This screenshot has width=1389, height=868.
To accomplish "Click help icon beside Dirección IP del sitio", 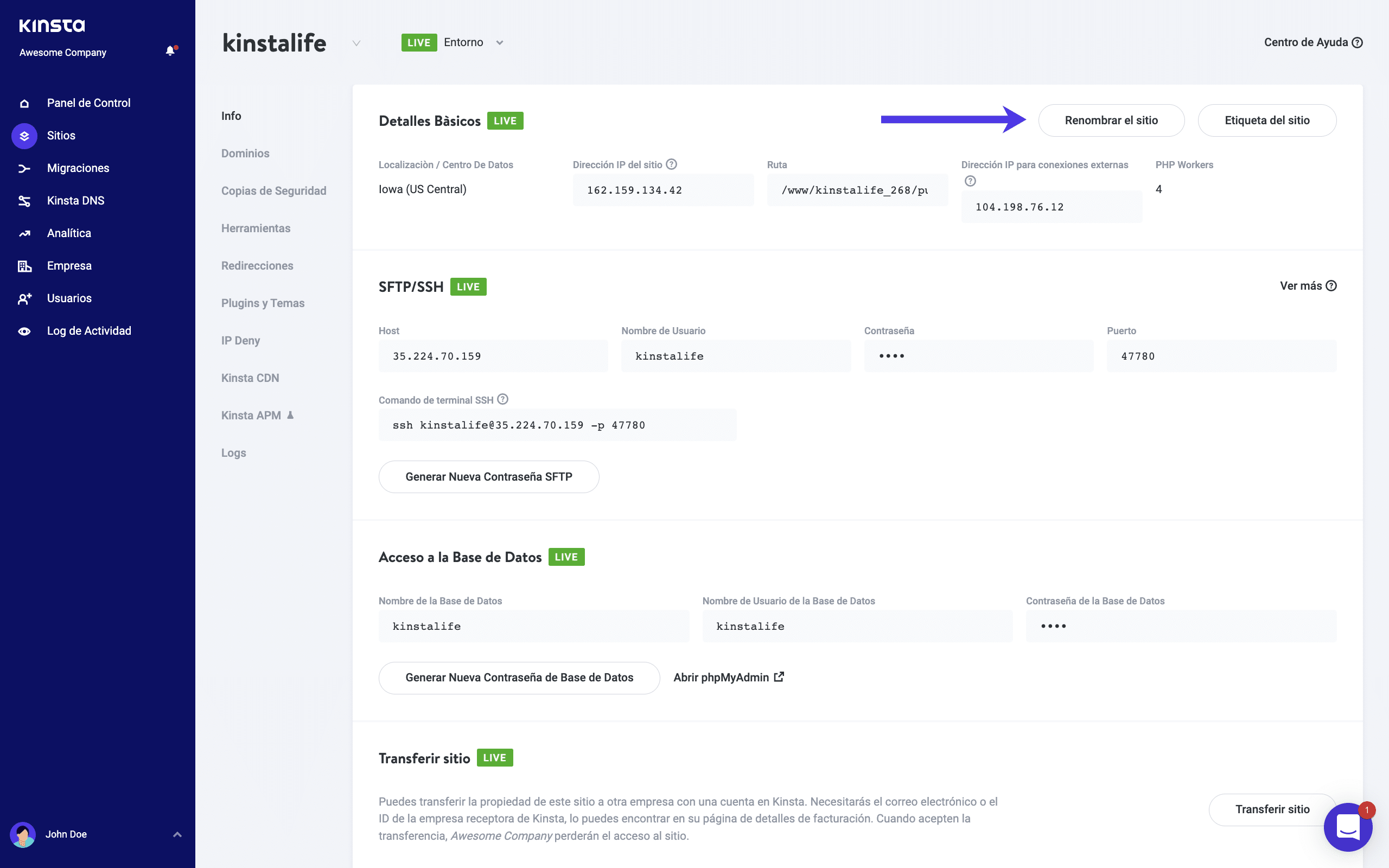I will 672,165.
